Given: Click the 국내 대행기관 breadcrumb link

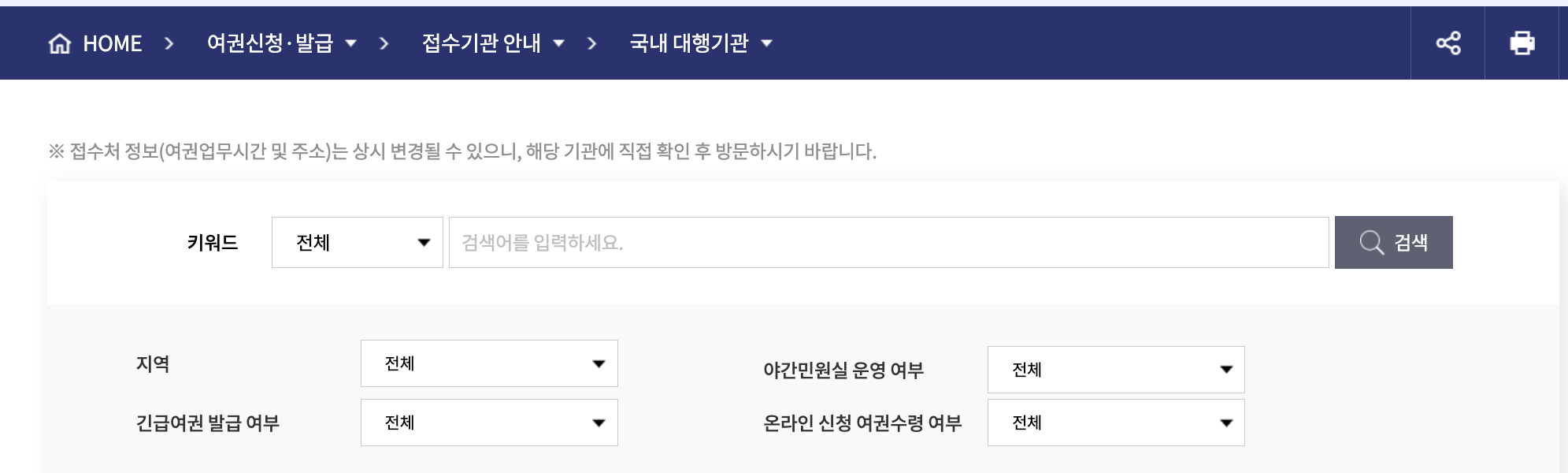Looking at the screenshot, I should [x=689, y=43].
